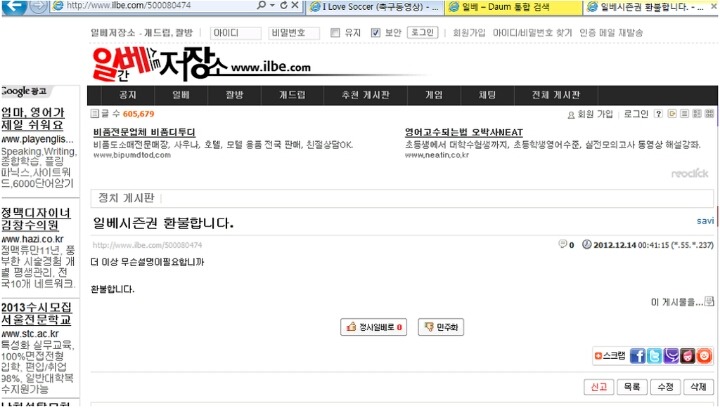Open 아이디/비밀번호 찾기 link
This screenshot has width=720, height=408.
pos(532,33)
